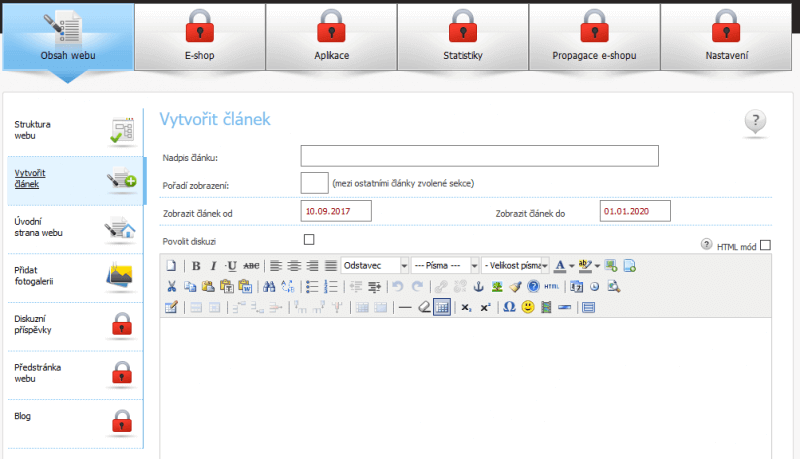This screenshot has width=800, height=459.
Task: Select Vytvořit článek in sidebar
Action: click(x=75, y=180)
